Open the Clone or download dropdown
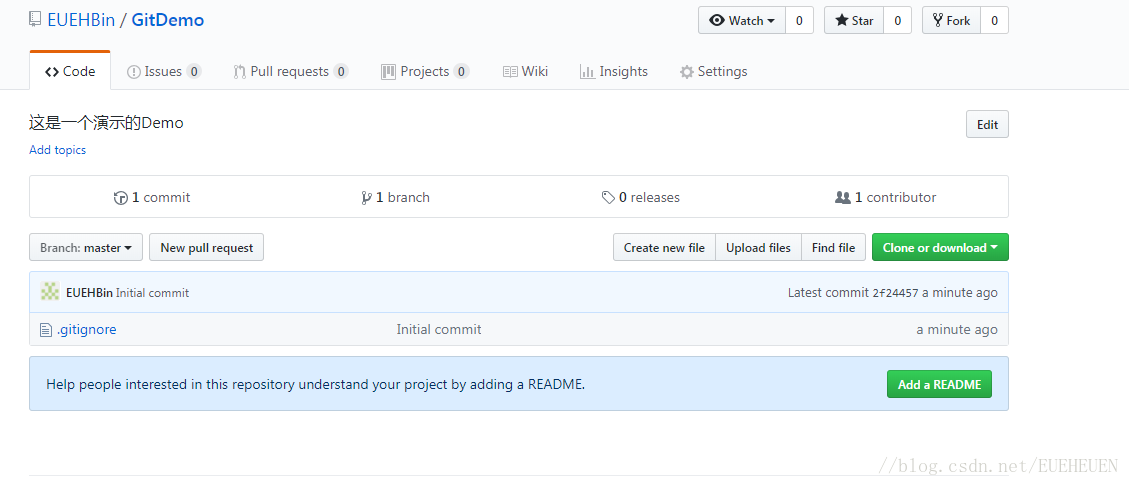1129x486 pixels. pyautogui.click(x=940, y=248)
